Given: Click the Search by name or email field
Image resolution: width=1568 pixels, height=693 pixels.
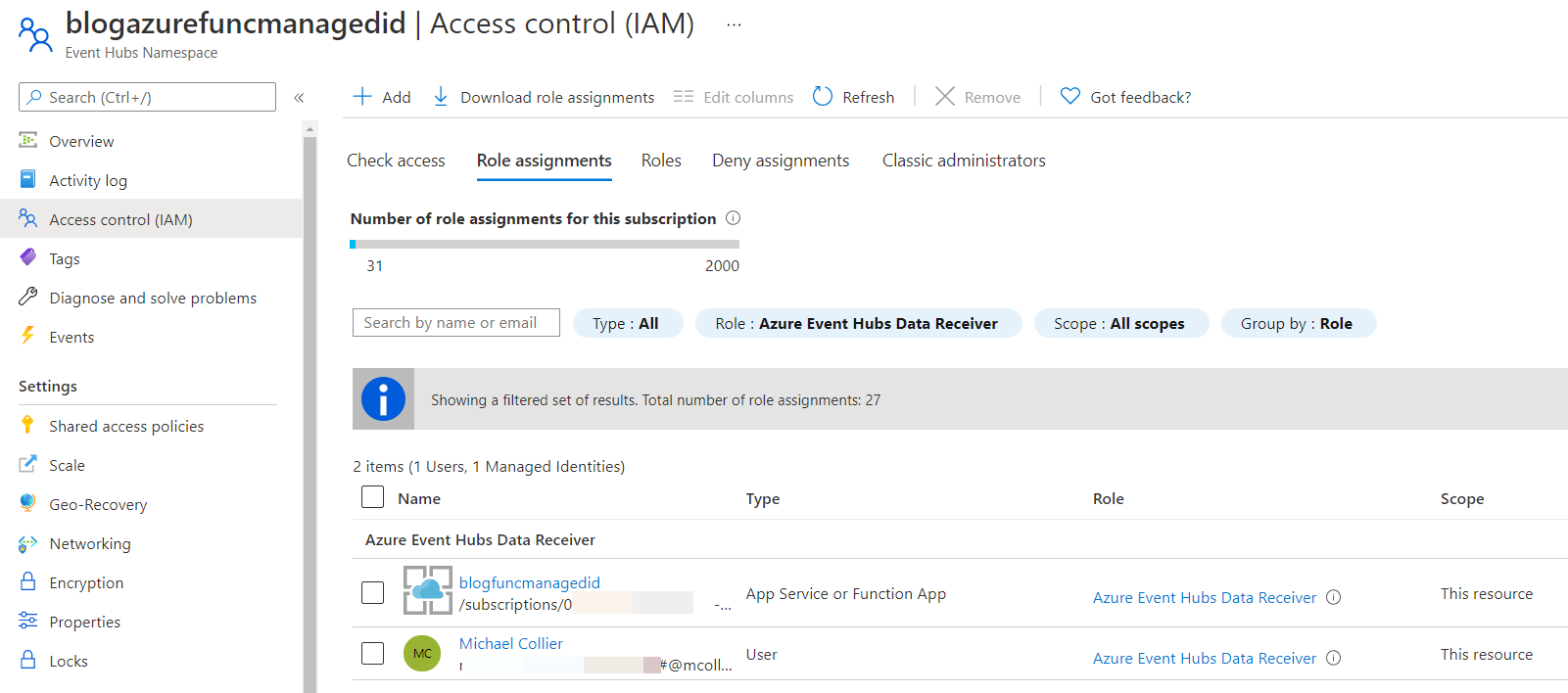Looking at the screenshot, I should coord(456,322).
